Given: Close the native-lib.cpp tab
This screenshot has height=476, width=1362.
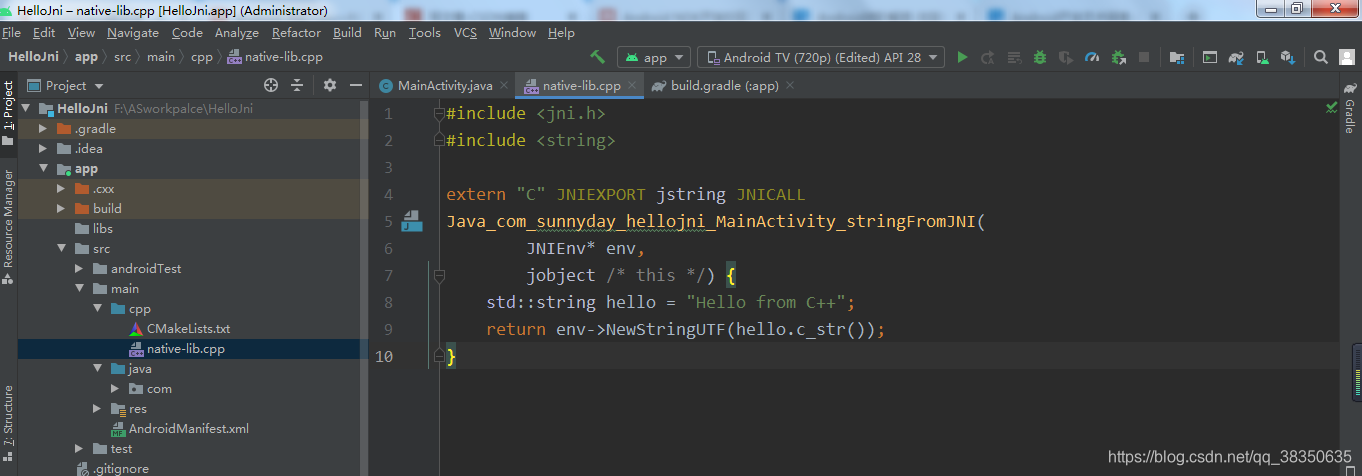Looking at the screenshot, I should point(631,86).
